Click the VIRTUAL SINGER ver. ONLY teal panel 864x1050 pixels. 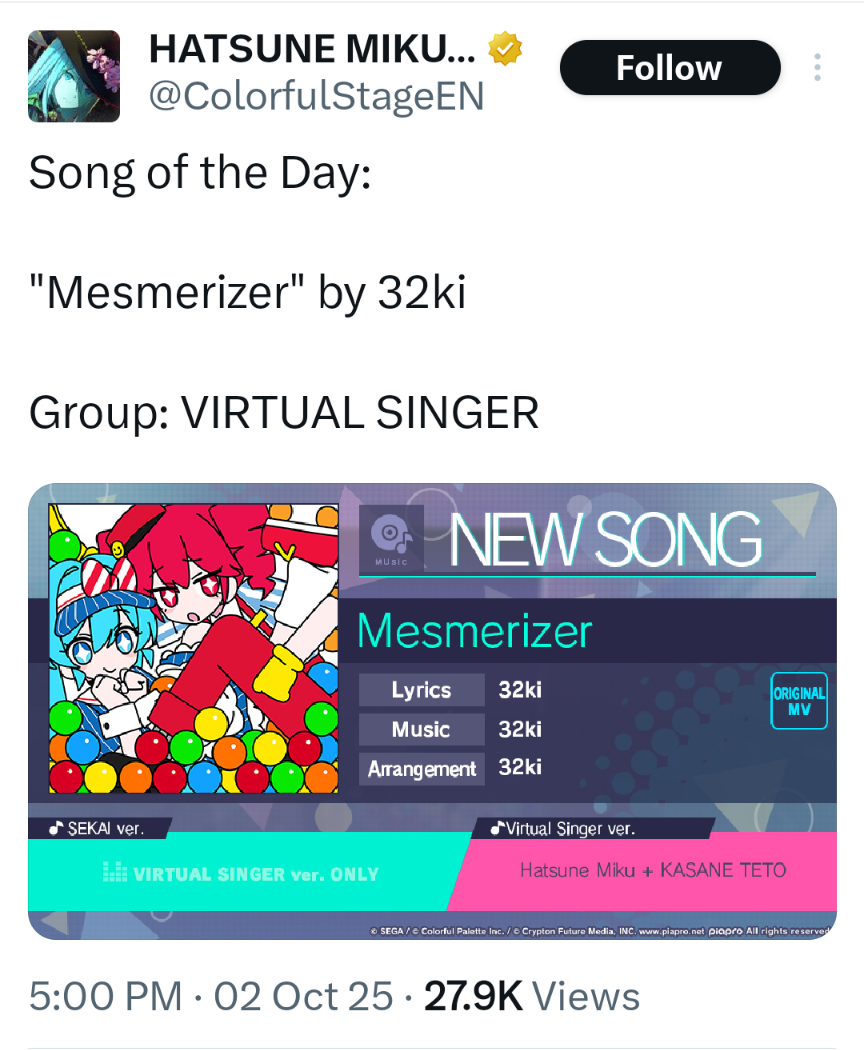click(241, 874)
